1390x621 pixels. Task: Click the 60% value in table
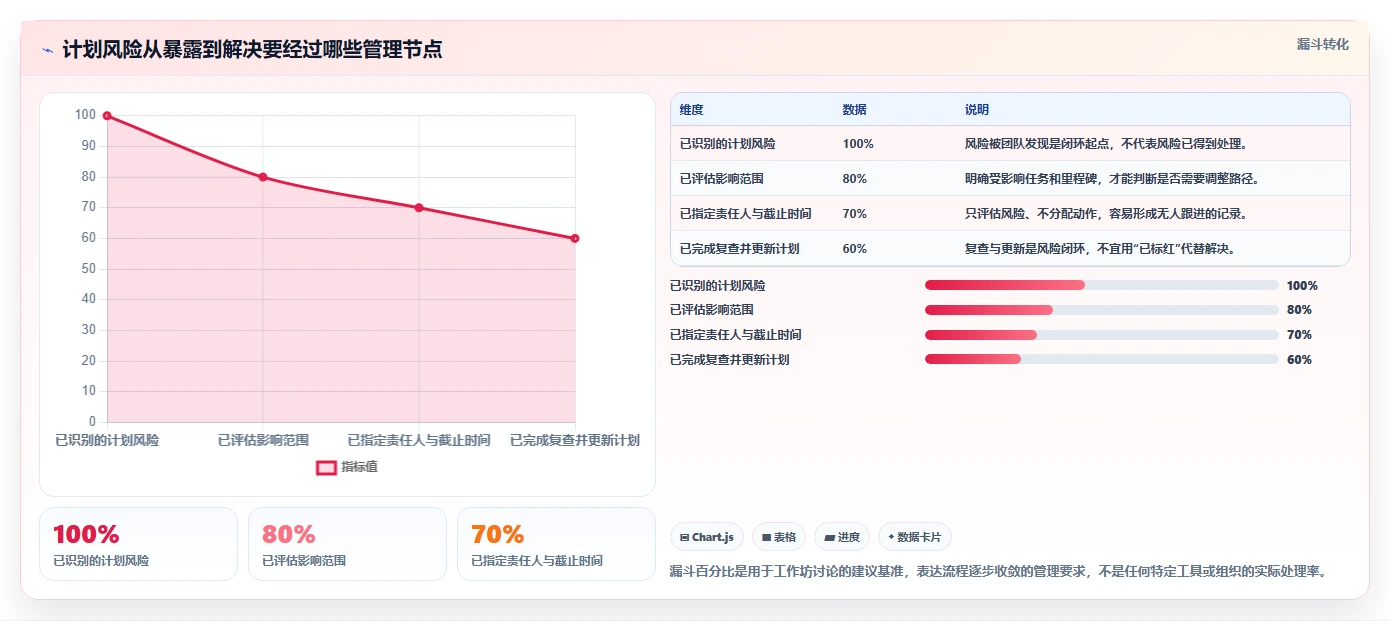[855, 249]
